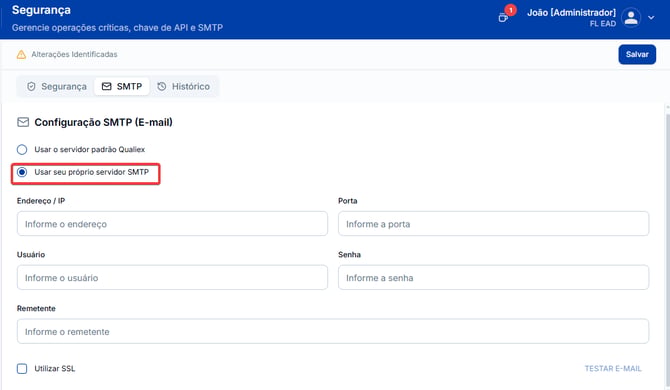Switch to the Segurança tab
This screenshot has height=390, width=670.
coord(57,86)
